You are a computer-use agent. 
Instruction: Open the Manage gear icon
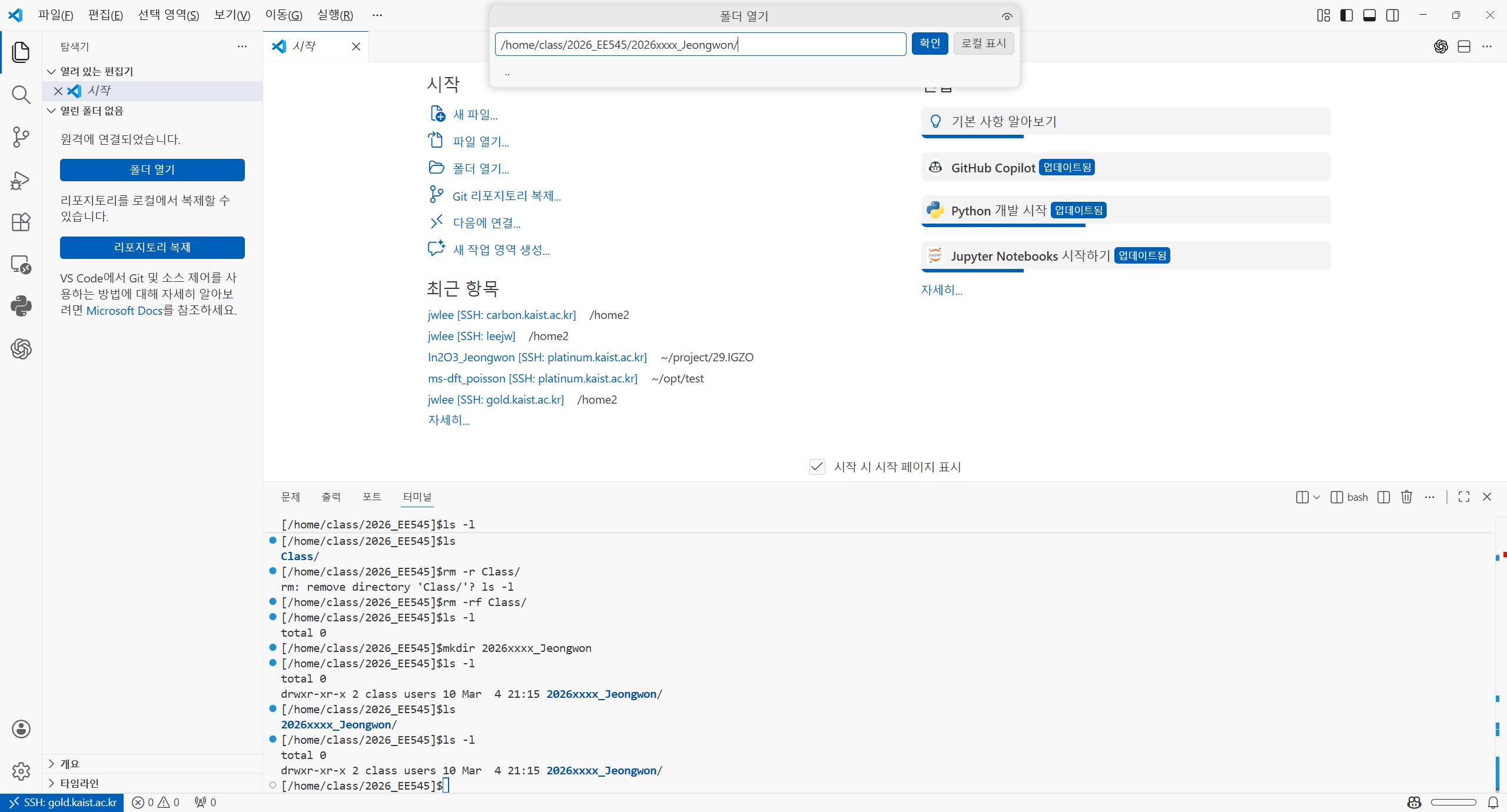(21, 771)
